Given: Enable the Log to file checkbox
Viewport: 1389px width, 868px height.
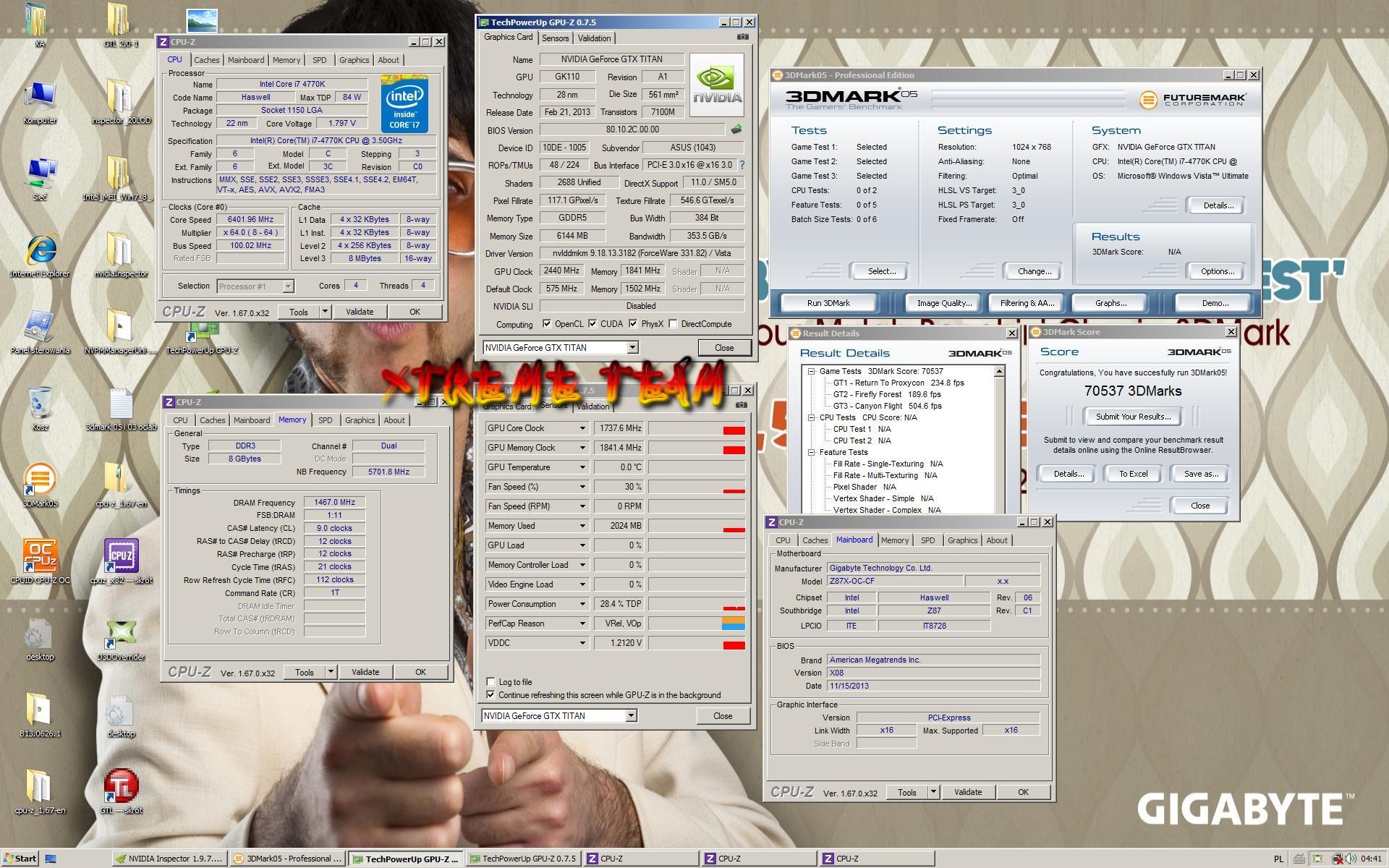Looking at the screenshot, I should [490, 681].
